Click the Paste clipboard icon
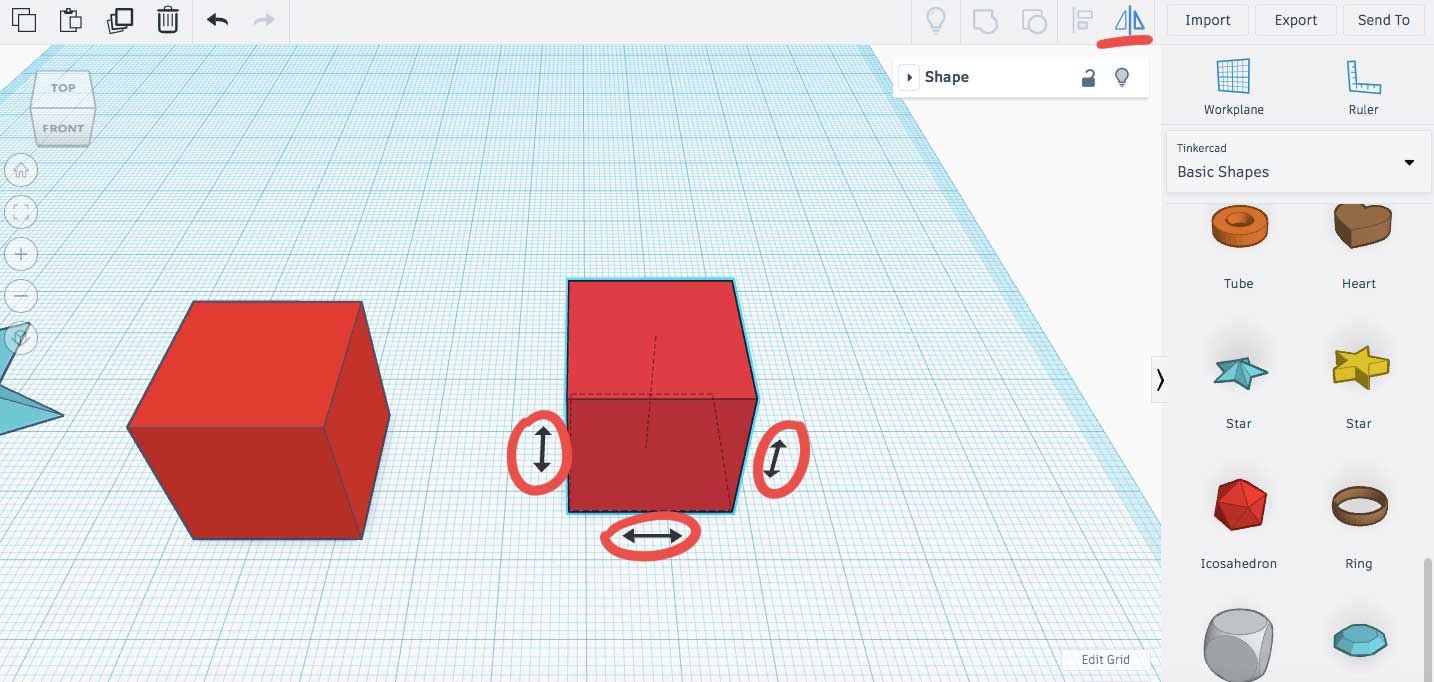The width and height of the screenshot is (1434, 682). [70, 20]
